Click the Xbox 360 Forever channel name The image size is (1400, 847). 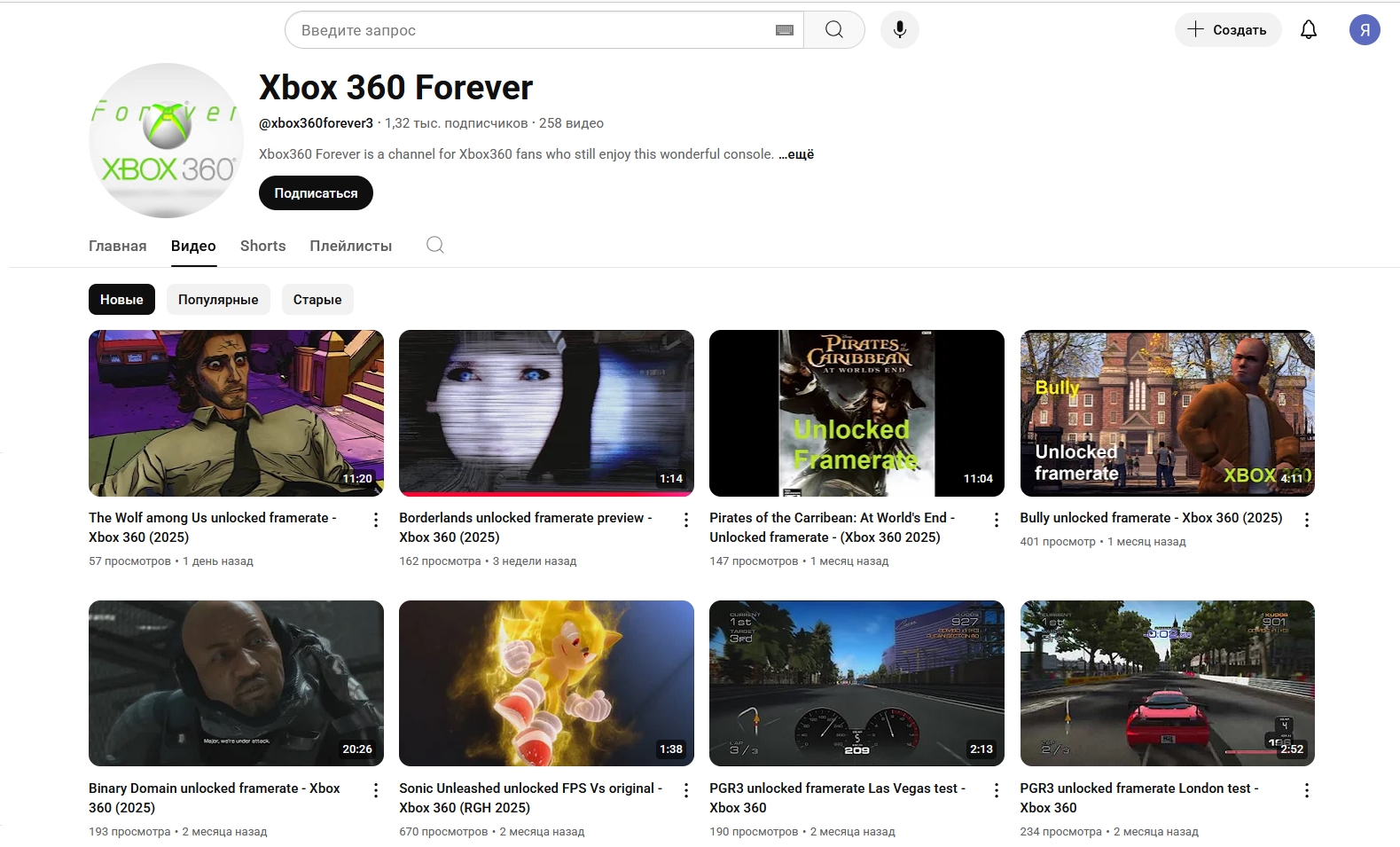[x=395, y=88]
